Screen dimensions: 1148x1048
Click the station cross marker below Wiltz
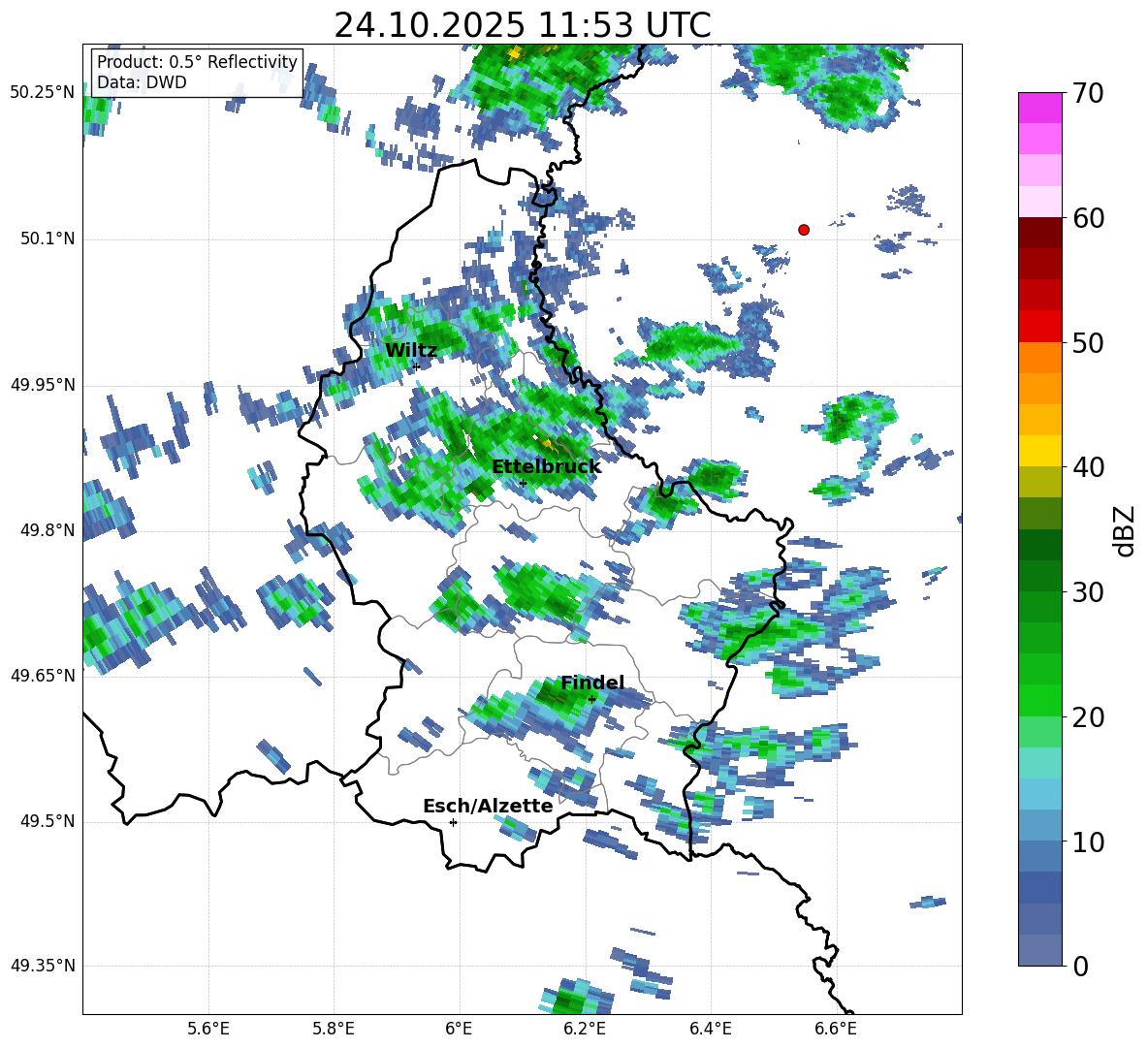(x=416, y=366)
